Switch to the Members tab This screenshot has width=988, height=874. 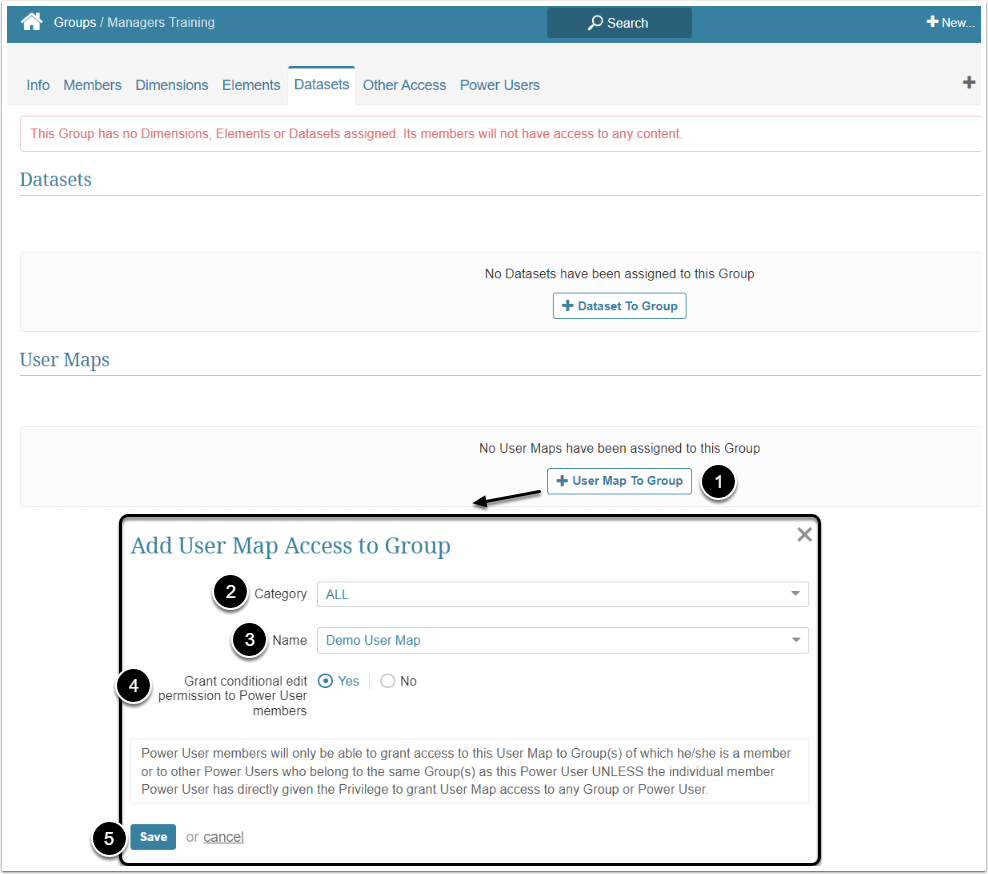[x=92, y=85]
